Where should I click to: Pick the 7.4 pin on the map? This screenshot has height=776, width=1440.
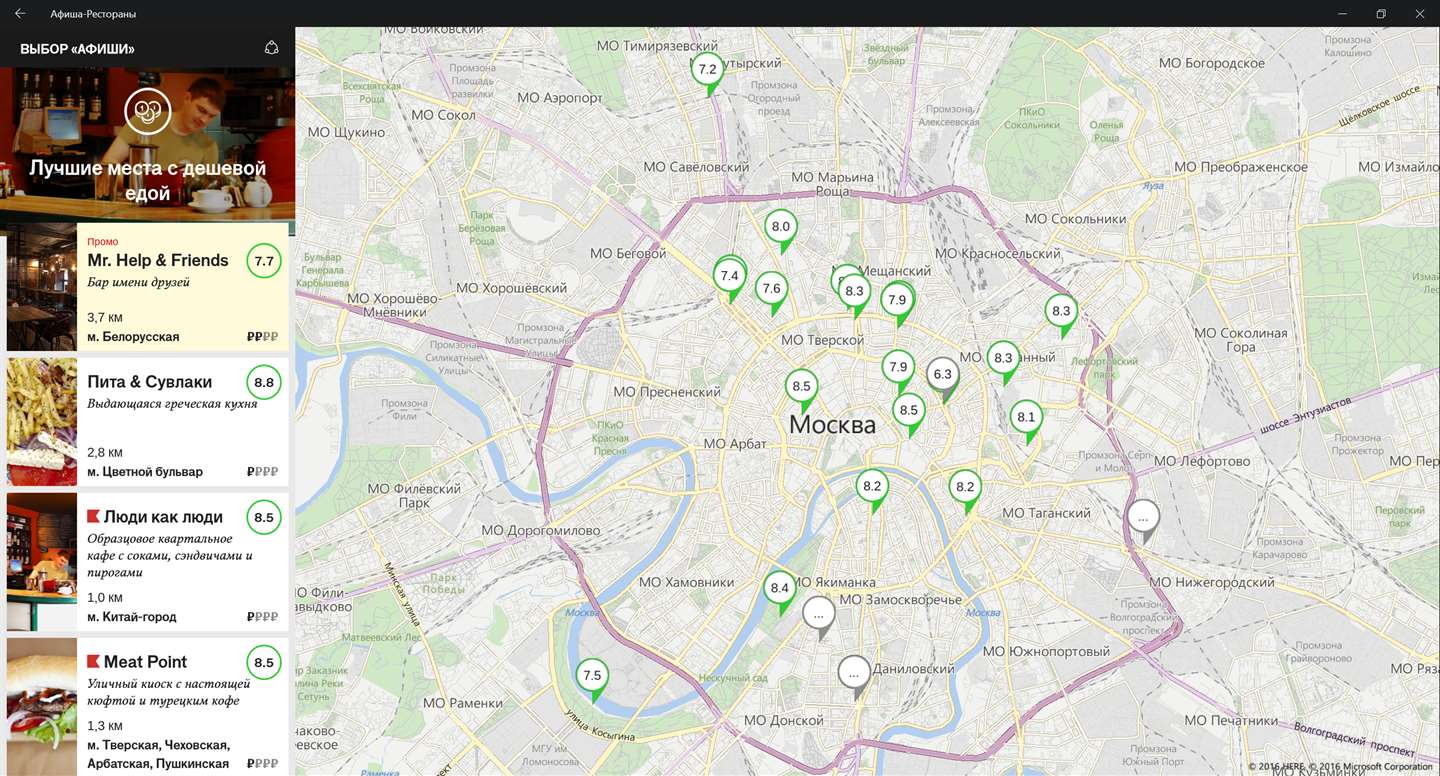click(x=730, y=279)
